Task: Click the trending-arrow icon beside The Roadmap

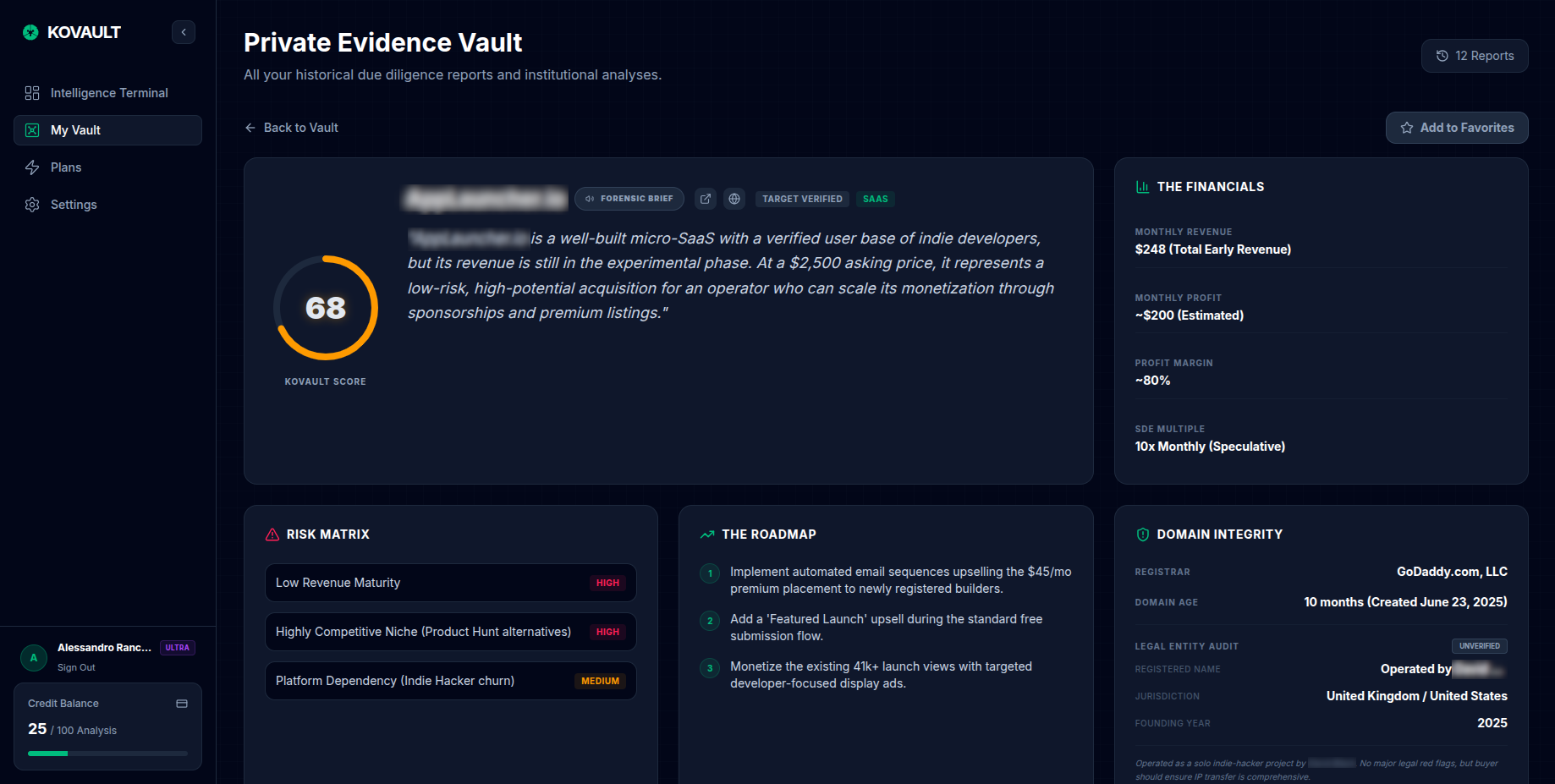Action: pos(708,534)
